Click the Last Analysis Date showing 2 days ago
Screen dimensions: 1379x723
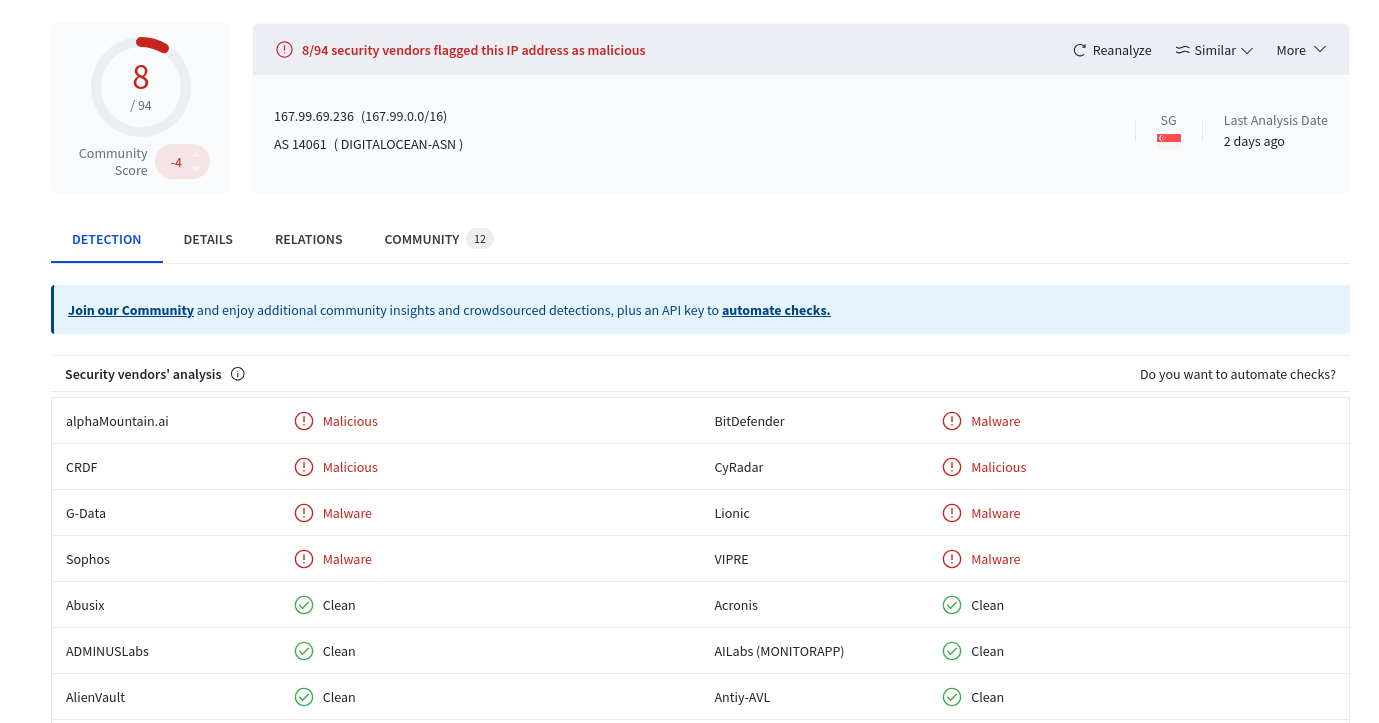[x=1254, y=141]
